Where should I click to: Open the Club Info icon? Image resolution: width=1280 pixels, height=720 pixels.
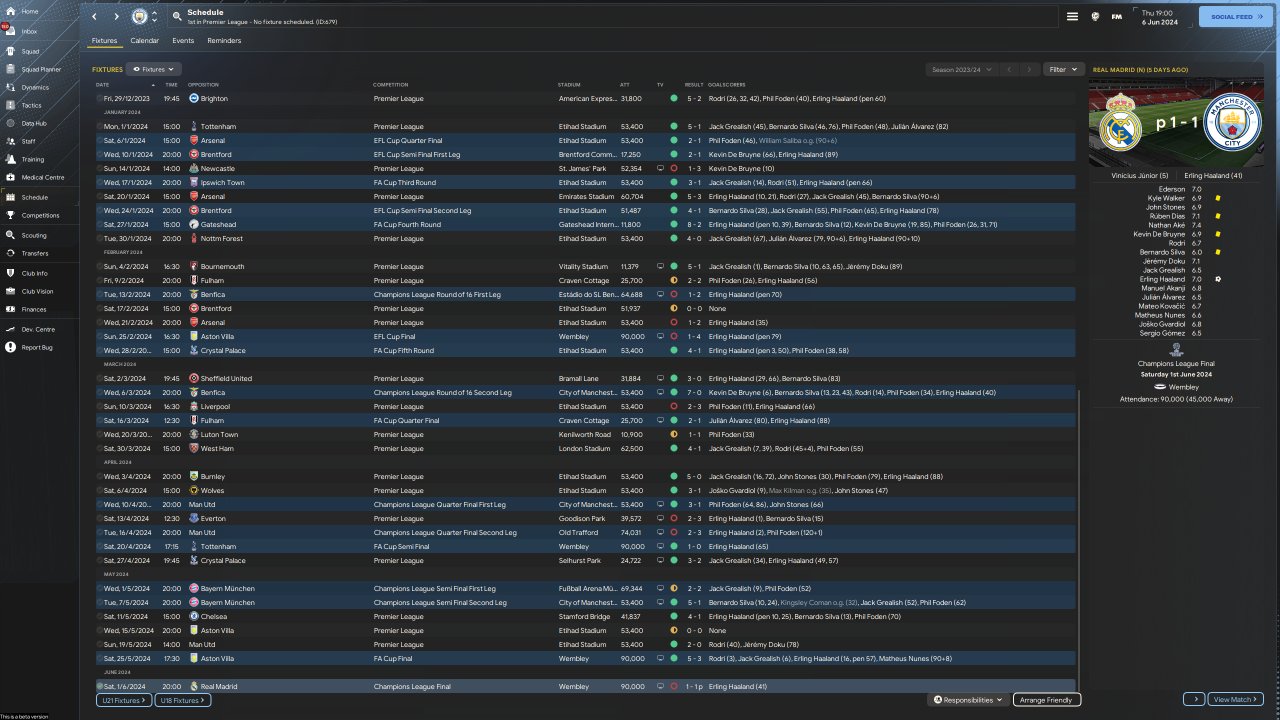coord(9,273)
